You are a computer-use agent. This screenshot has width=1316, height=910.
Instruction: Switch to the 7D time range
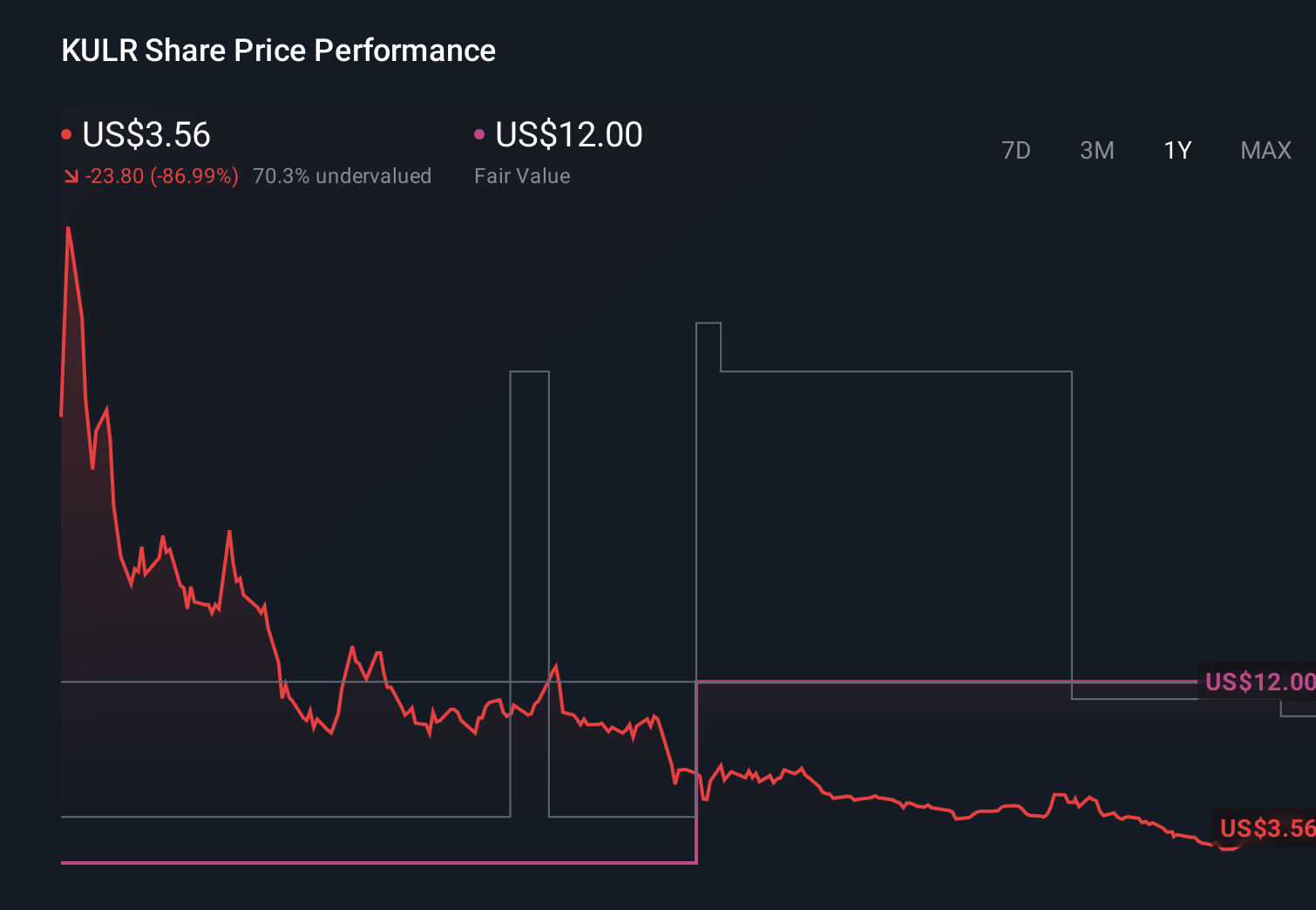pos(1017,150)
